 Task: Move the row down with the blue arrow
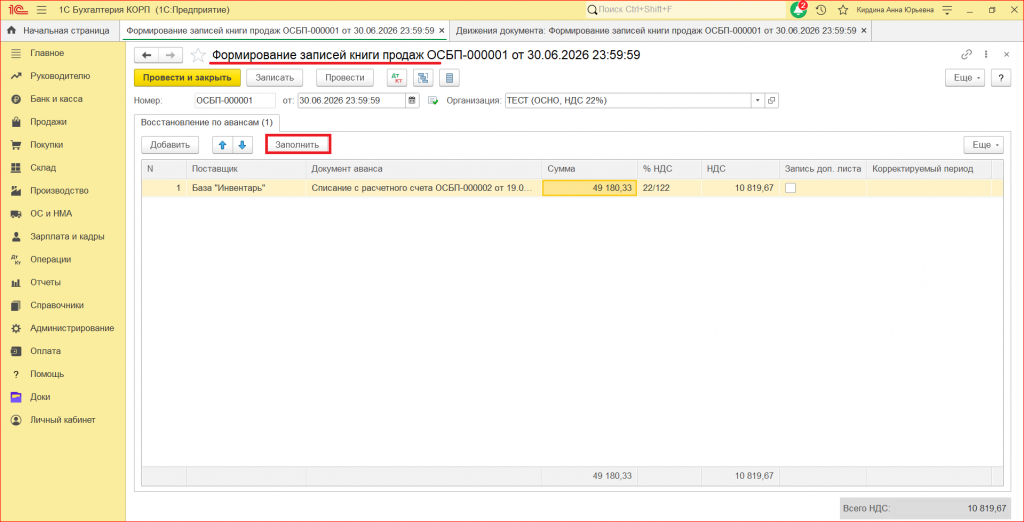[242, 145]
